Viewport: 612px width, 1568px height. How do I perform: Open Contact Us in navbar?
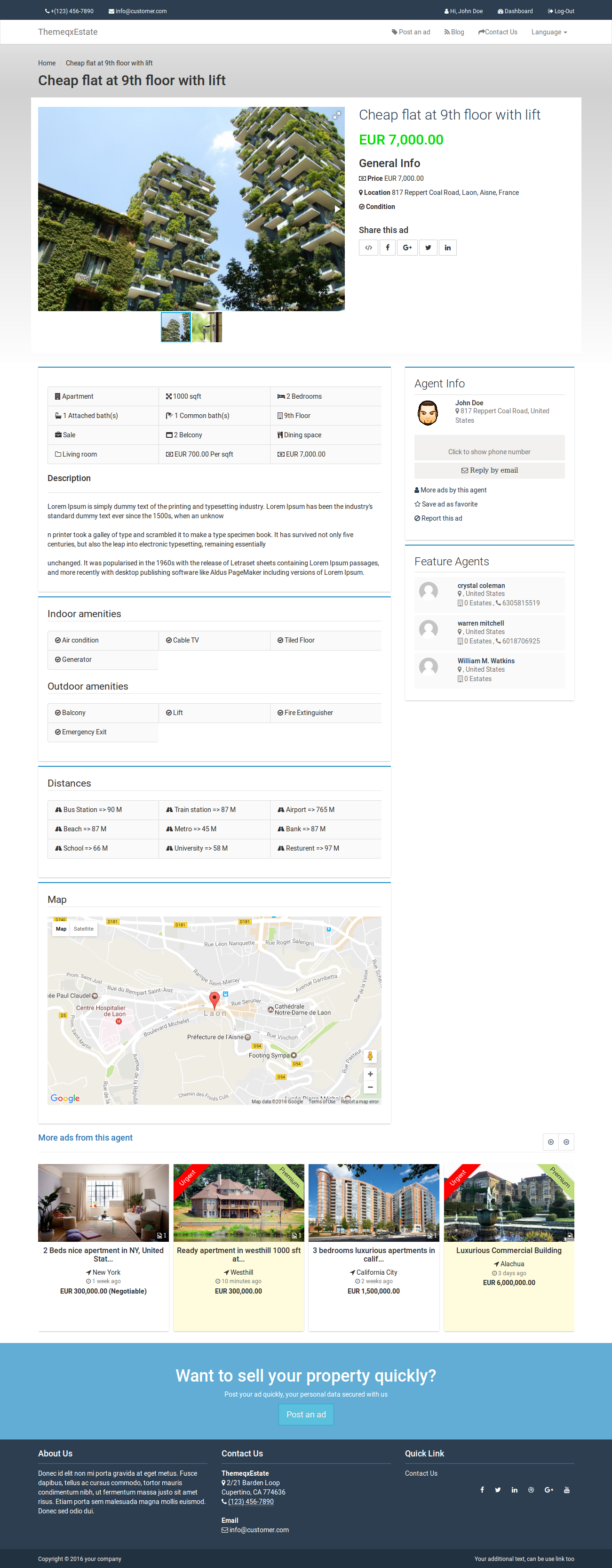pyautogui.click(x=498, y=32)
